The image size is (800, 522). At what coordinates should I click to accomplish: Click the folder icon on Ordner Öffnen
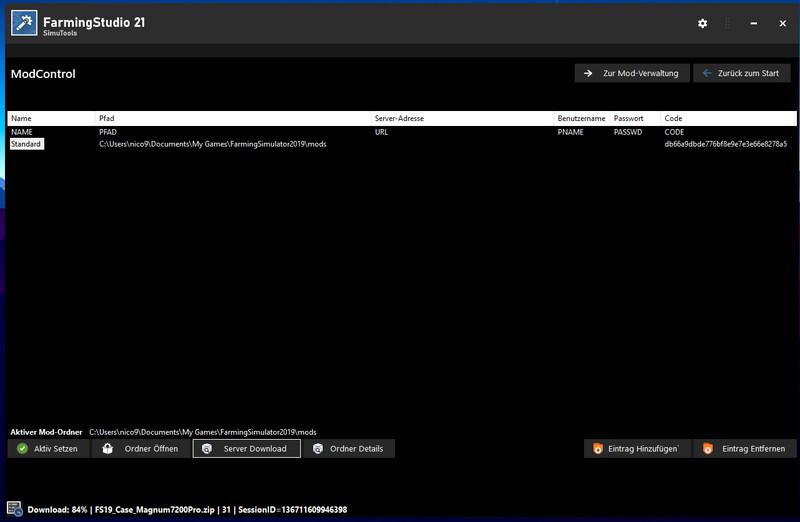click(x=108, y=449)
